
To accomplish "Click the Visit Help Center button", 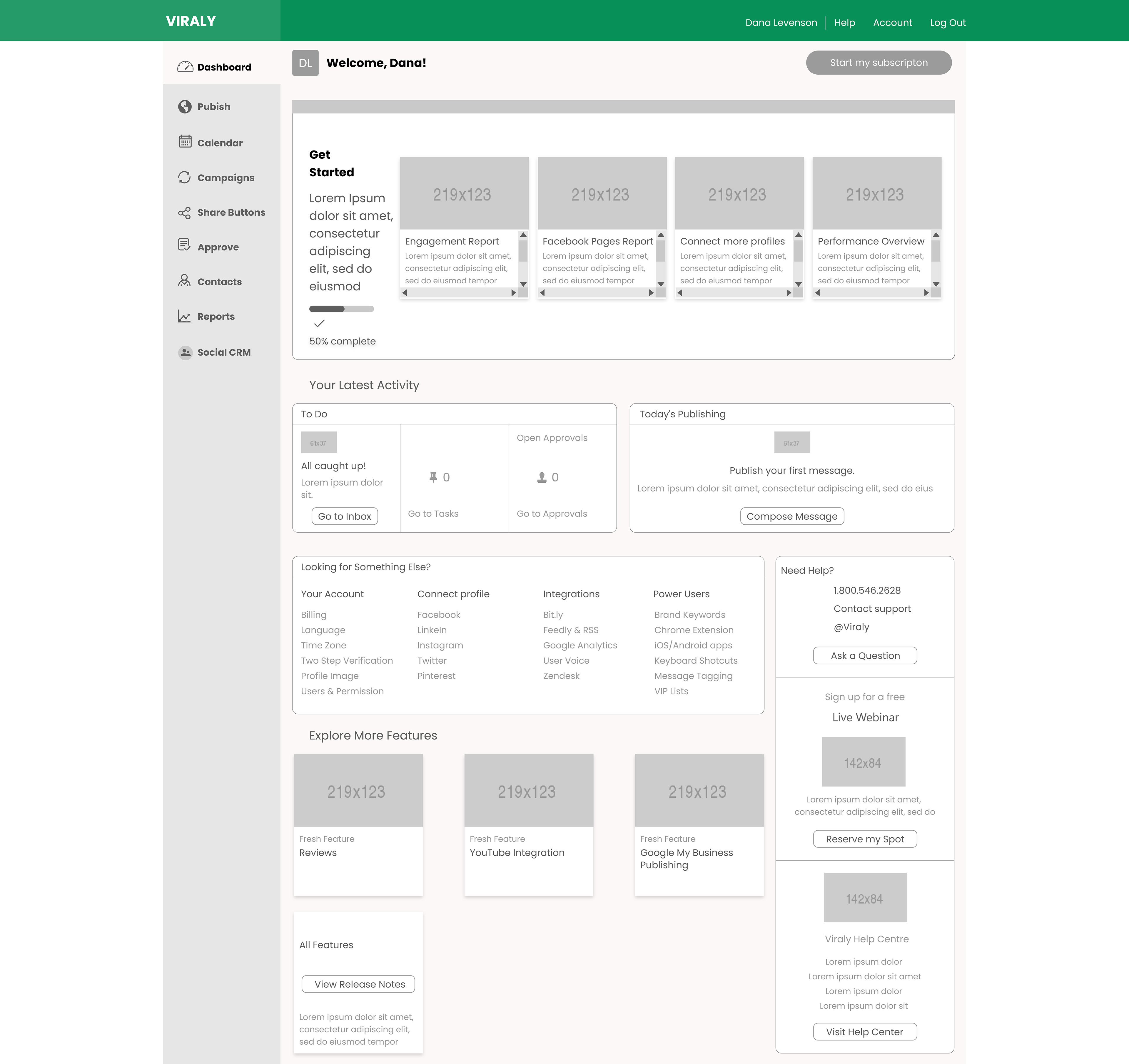I will click(865, 1032).
